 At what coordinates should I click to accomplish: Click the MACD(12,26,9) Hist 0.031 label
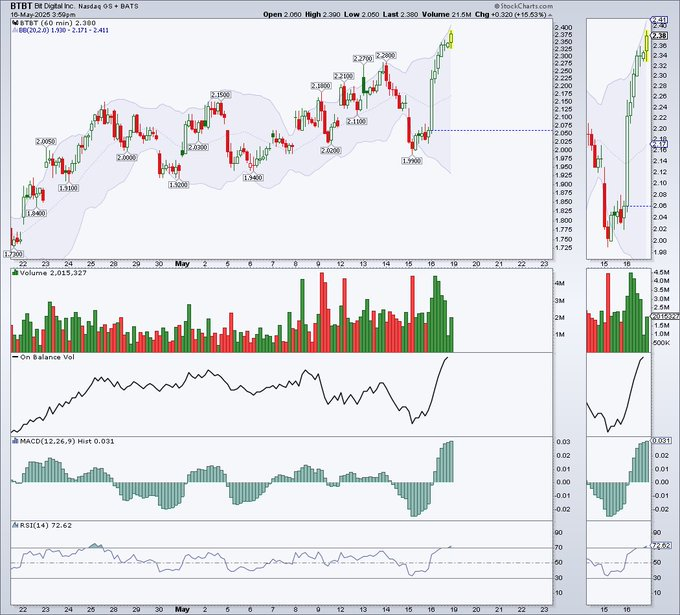point(67,441)
